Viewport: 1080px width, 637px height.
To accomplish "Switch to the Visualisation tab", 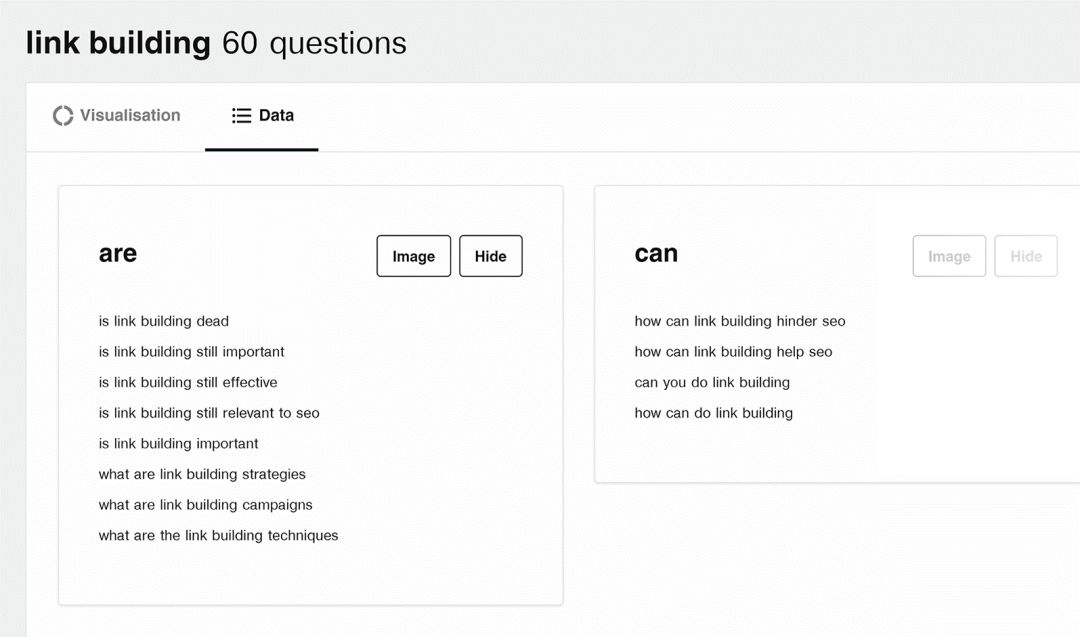I will pos(117,116).
